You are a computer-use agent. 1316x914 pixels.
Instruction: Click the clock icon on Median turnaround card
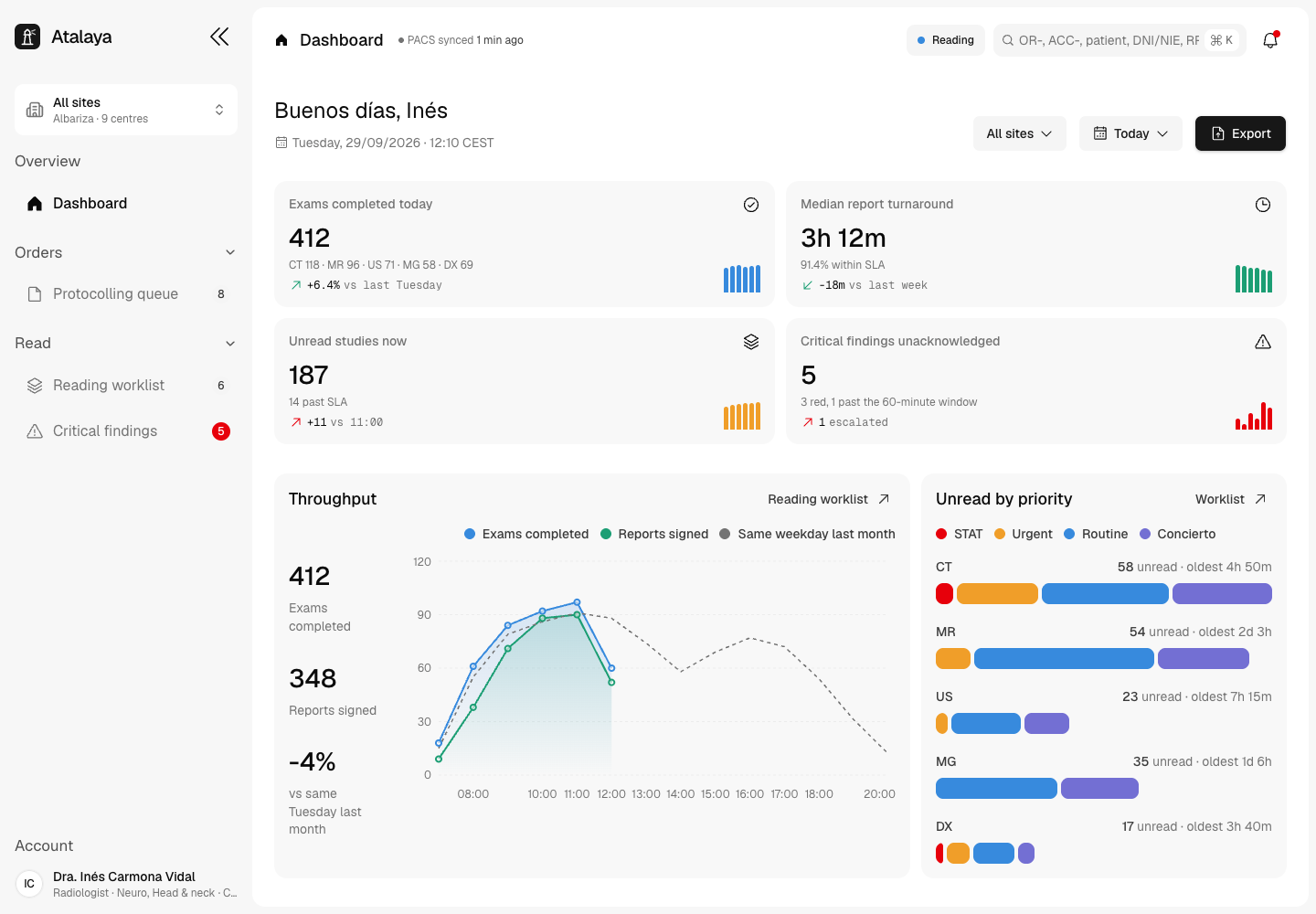(x=1263, y=205)
